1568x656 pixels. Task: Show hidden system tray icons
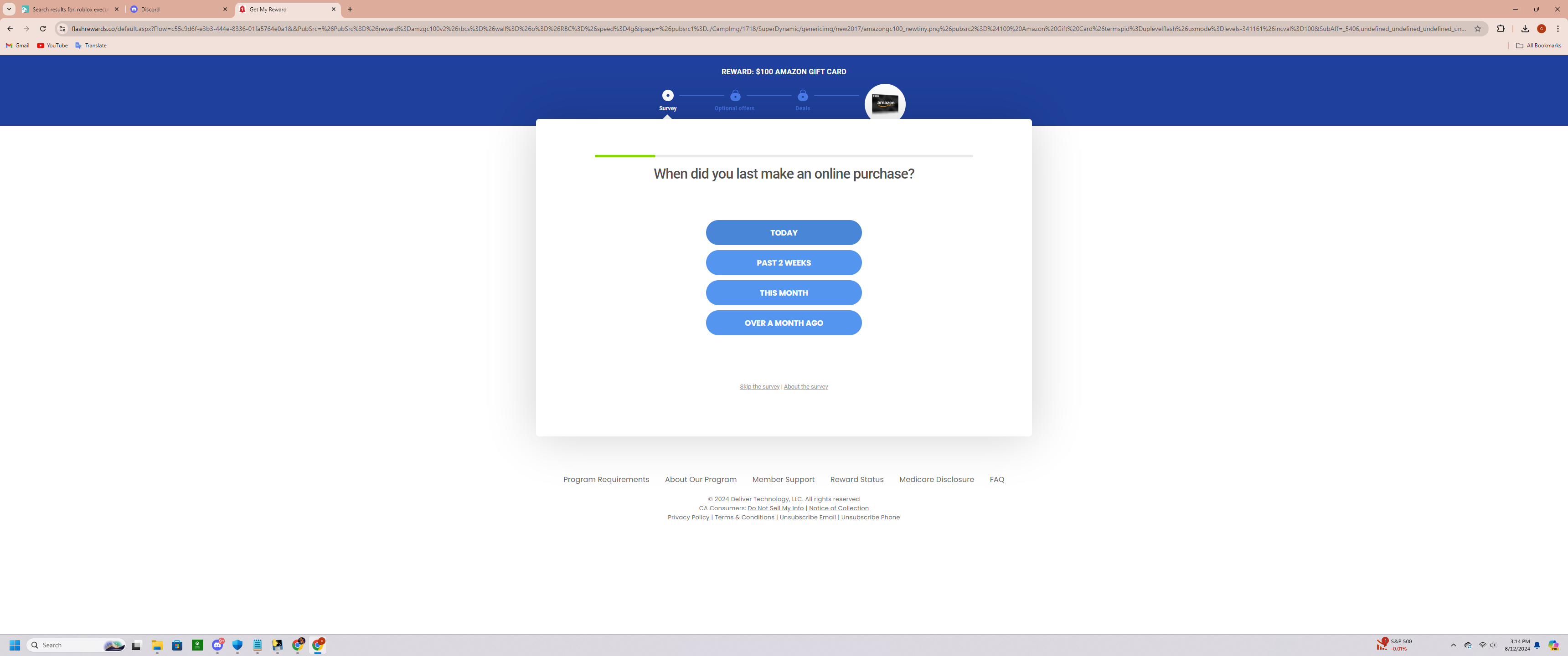(x=1453, y=645)
